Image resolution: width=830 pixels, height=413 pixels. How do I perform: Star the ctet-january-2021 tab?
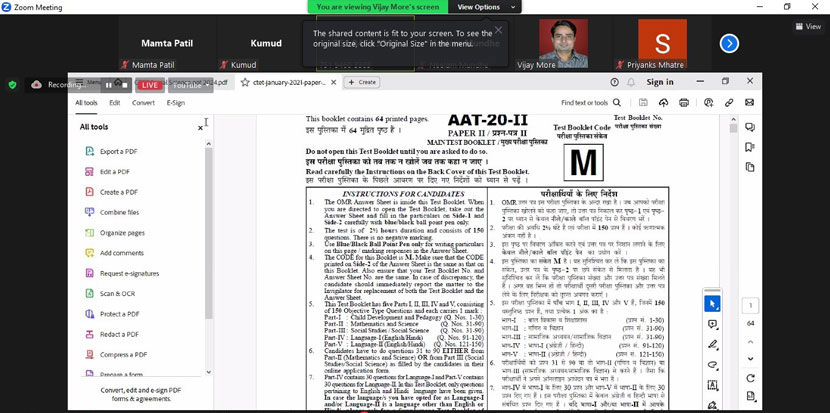pyautogui.click(x=245, y=82)
